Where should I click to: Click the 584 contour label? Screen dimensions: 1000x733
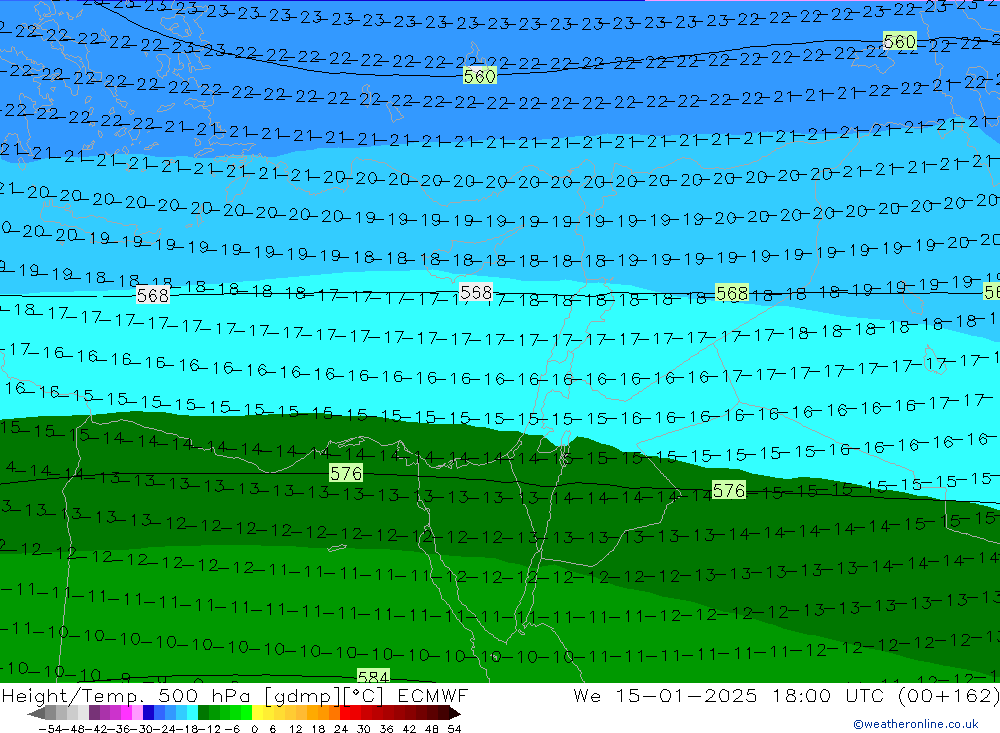coord(373,676)
